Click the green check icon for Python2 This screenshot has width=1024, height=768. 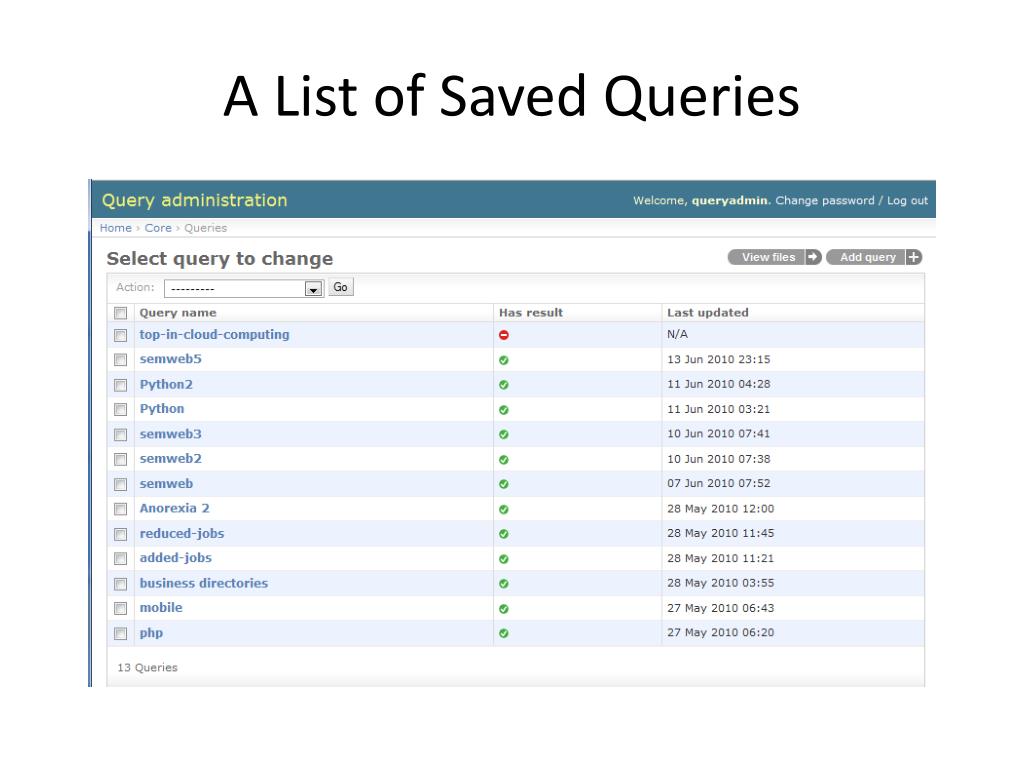[504, 385]
